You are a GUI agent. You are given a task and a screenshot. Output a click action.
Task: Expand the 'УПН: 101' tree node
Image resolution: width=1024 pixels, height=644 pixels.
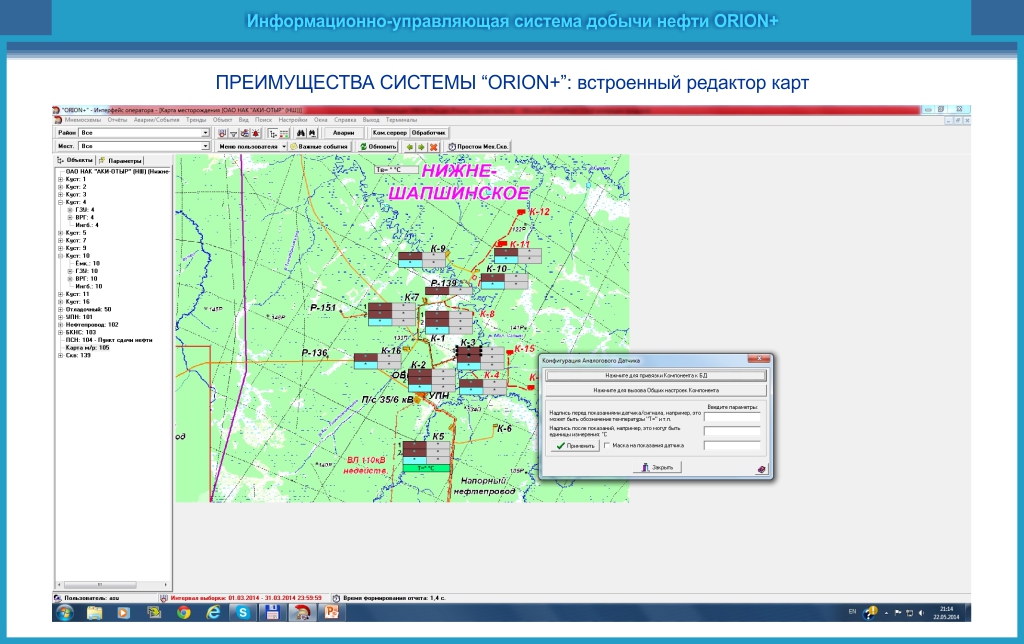[x=61, y=317]
